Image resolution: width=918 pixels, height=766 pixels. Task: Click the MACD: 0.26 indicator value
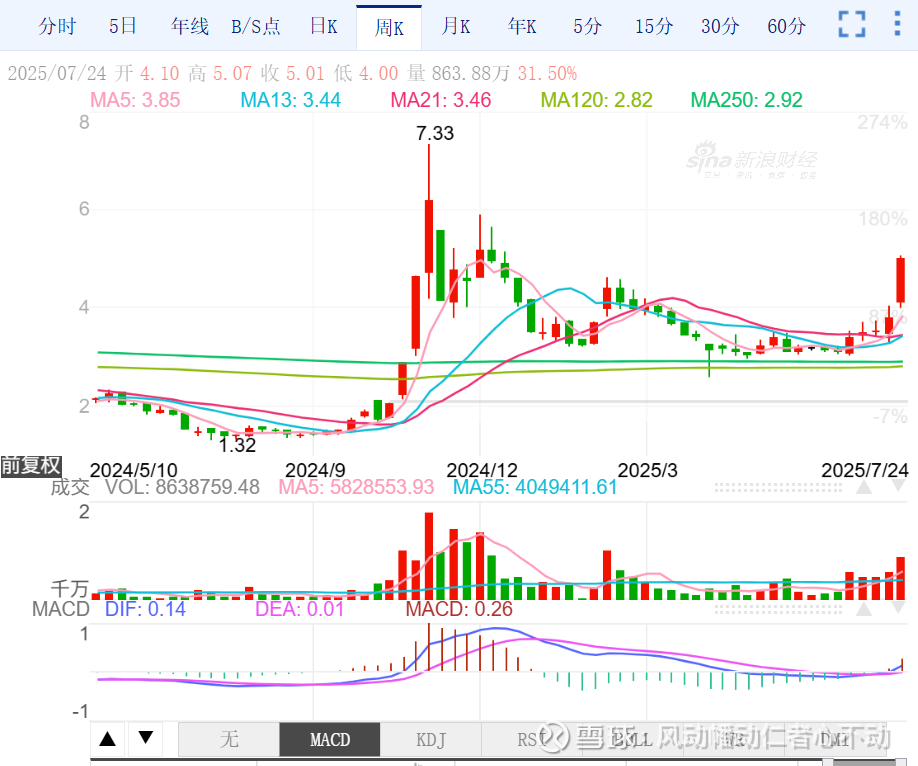[x=459, y=609]
